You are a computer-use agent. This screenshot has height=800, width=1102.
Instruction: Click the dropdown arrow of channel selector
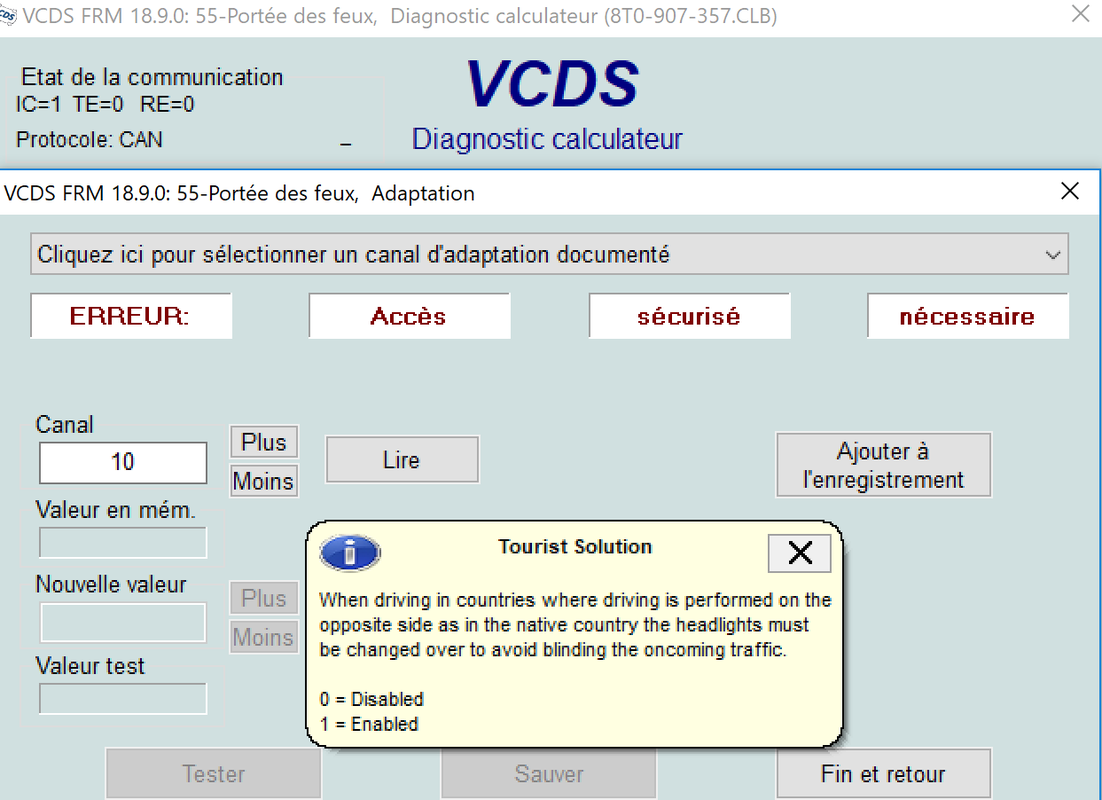1052,255
